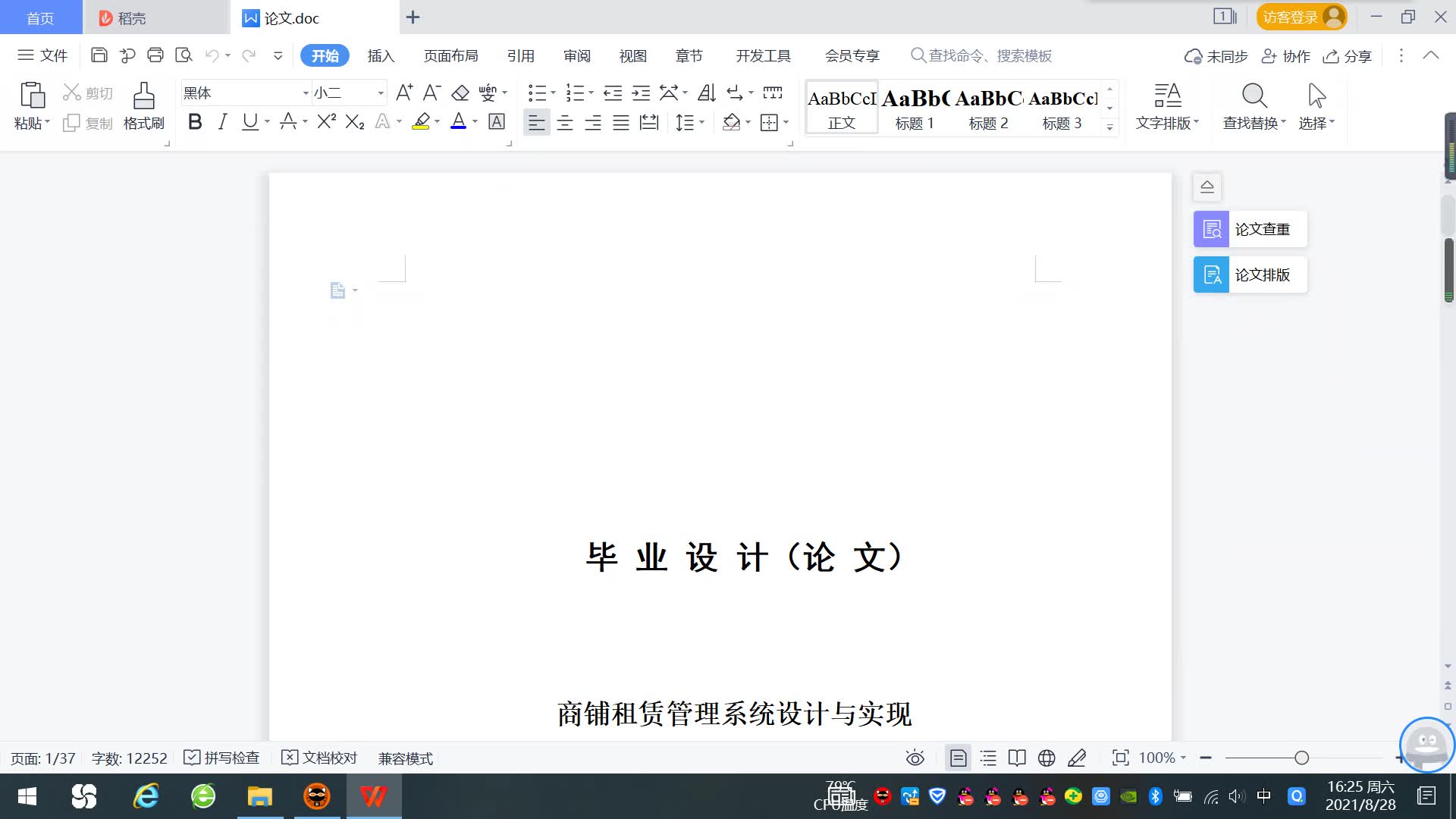This screenshot has height=819, width=1456.
Task: Click the increase font size icon
Action: click(x=404, y=93)
